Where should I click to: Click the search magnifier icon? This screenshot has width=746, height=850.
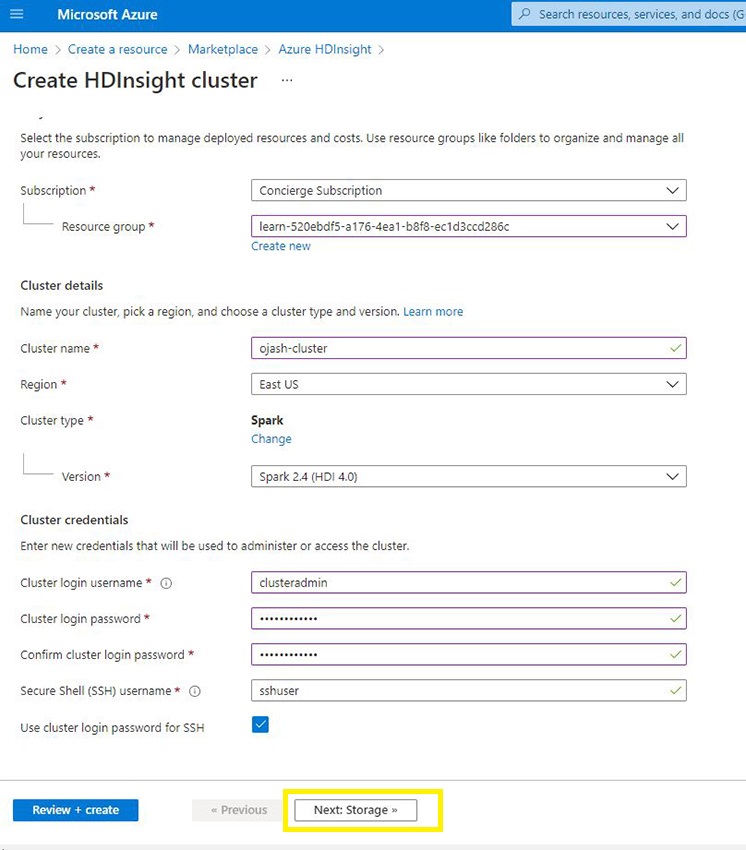tap(525, 15)
